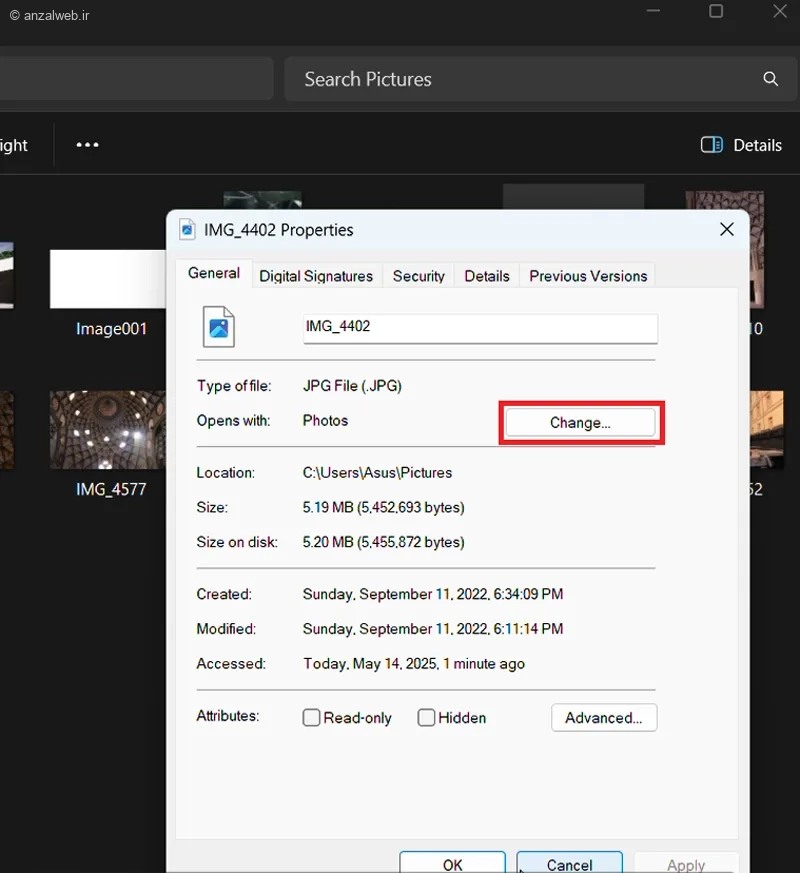
Task: Switch to the Digital Signatures tab
Action: coord(316,276)
